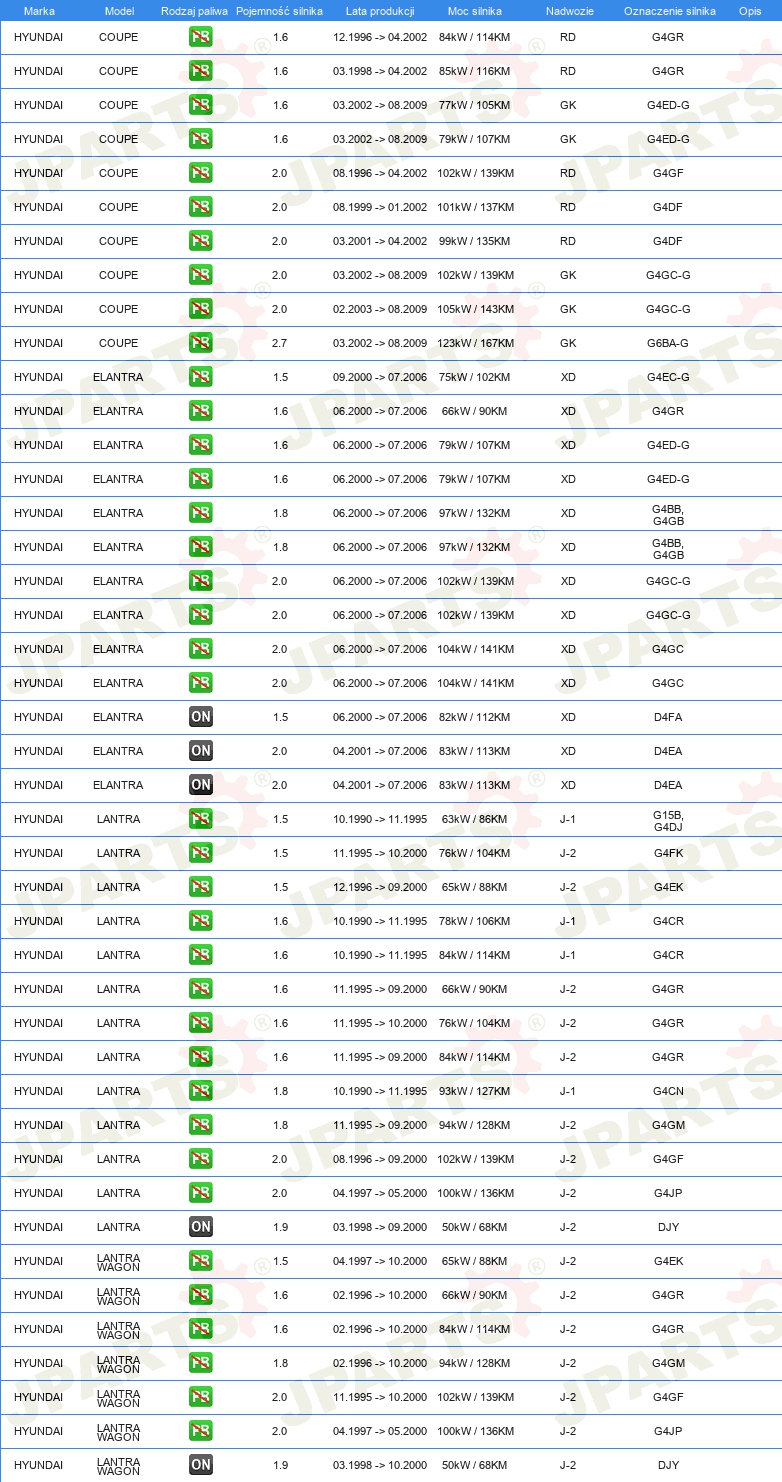The height and width of the screenshot is (1482, 782).
Task: Click the petrol icon in the Lantra Wagon 84kW / 114KM row
Action: coord(201,1329)
